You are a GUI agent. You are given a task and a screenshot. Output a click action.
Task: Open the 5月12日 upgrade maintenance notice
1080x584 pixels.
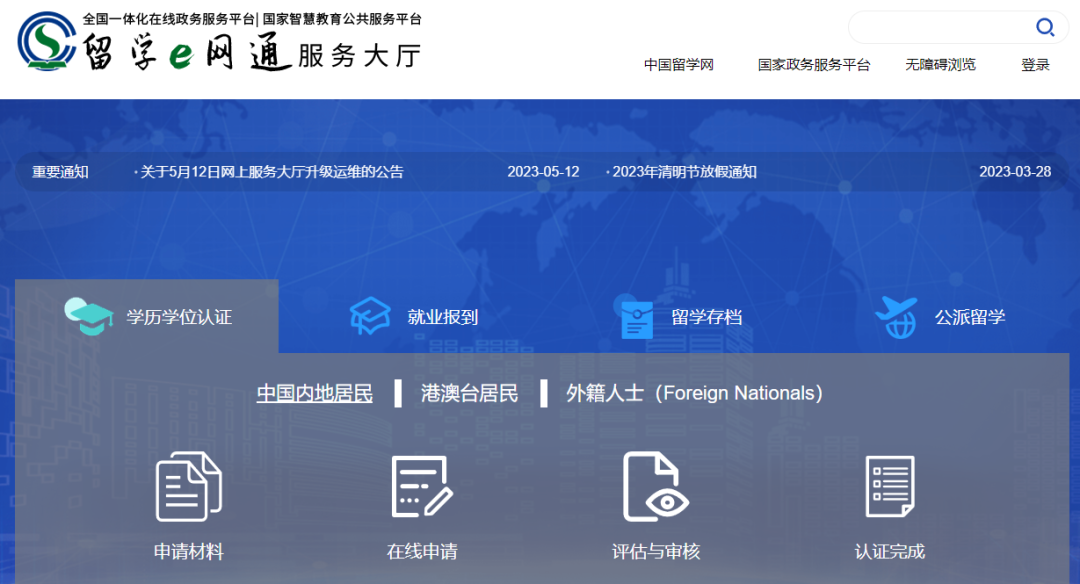click(x=271, y=171)
